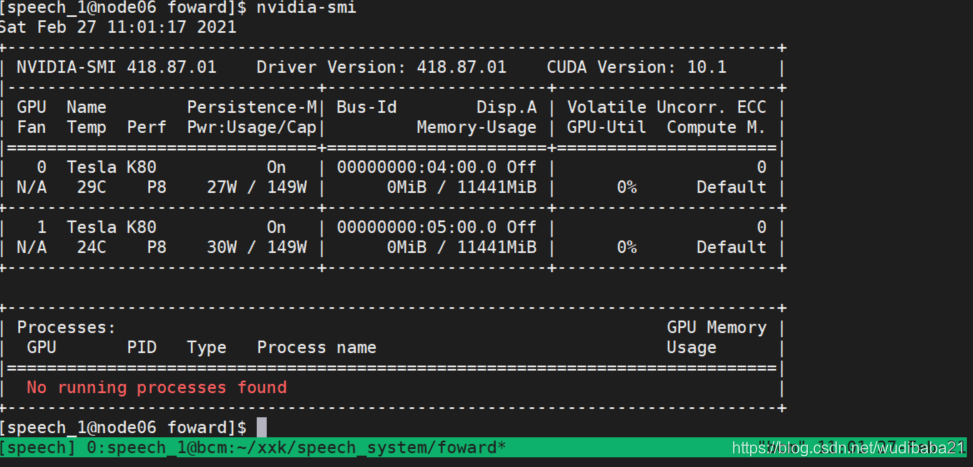
Task: Click the bottom speech_1@node06 prompt with cursor
Action: pyautogui.click(x=123, y=427)
